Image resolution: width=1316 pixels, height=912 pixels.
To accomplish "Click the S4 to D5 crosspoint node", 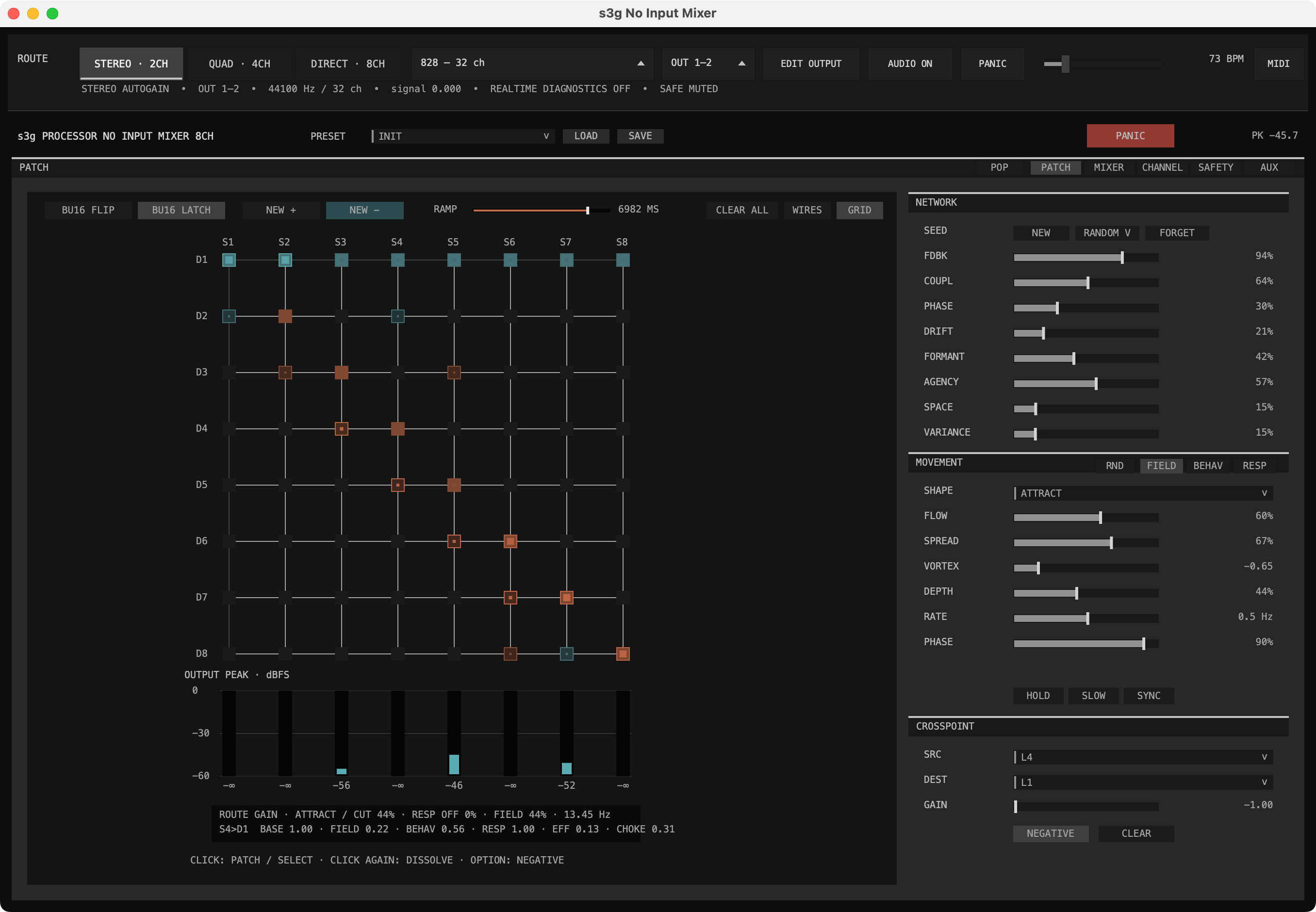I will point(398,485).
